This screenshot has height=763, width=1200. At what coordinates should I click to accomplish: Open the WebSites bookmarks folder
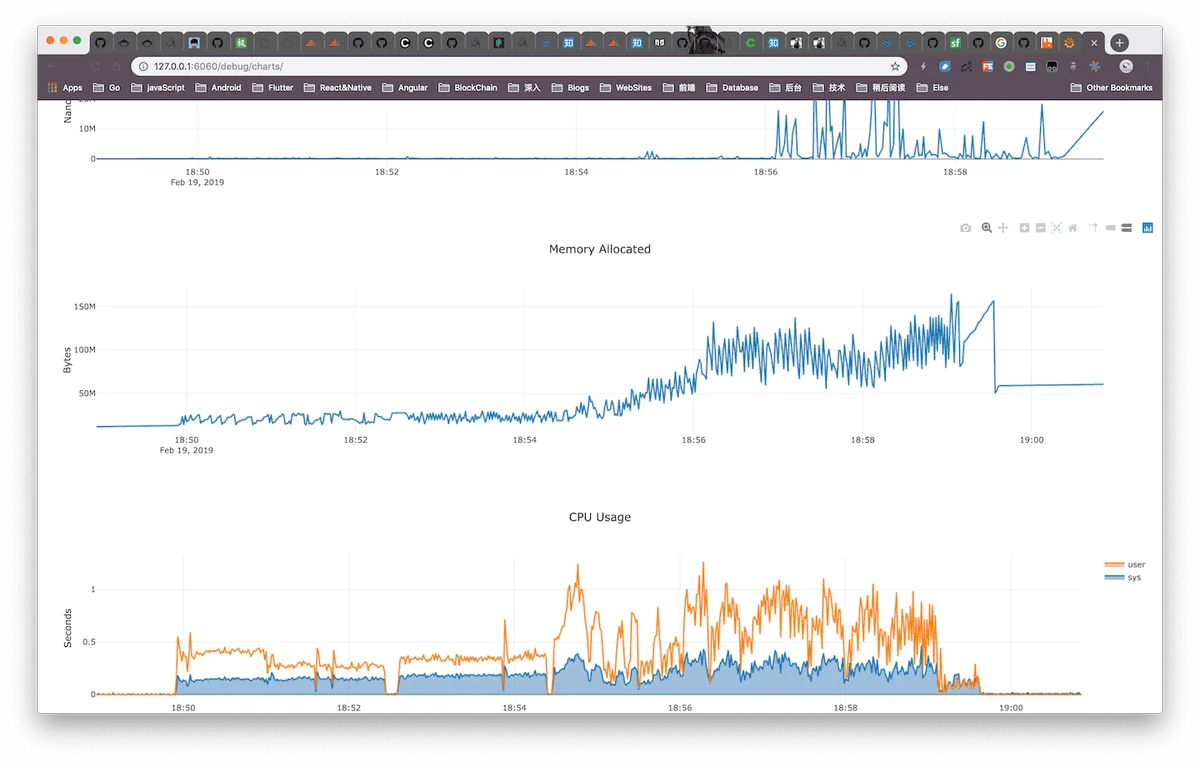point(625,88)
